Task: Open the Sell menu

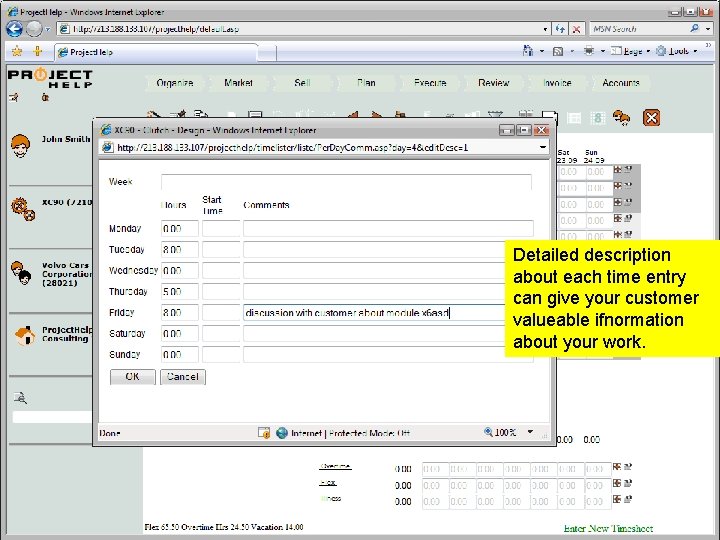Action: coord(302,83)
